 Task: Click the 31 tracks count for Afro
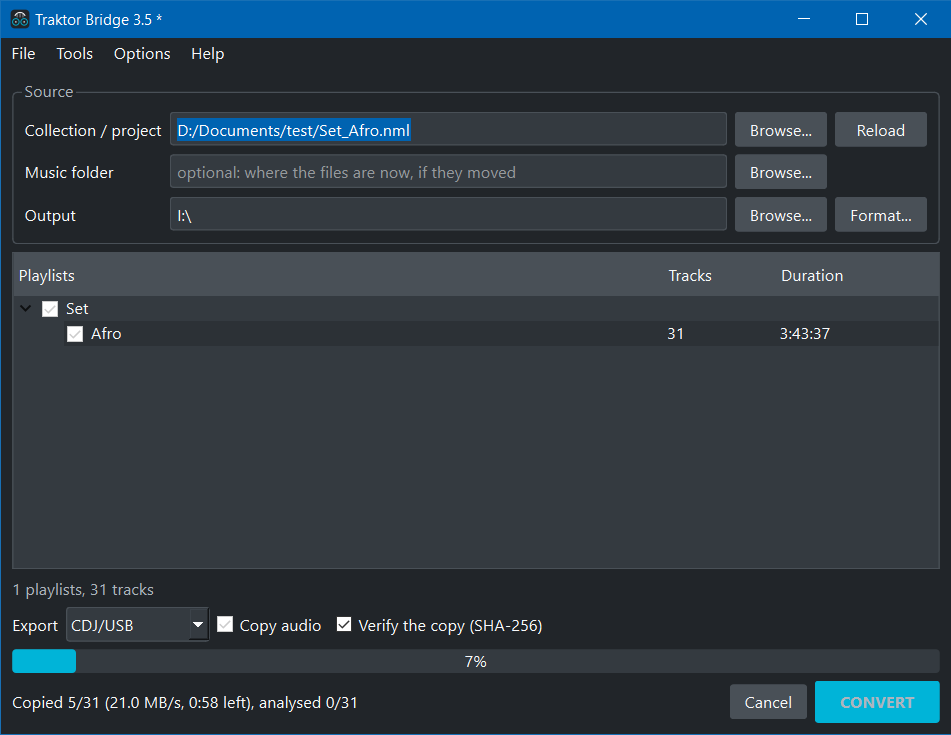click(x=676, y=334)
